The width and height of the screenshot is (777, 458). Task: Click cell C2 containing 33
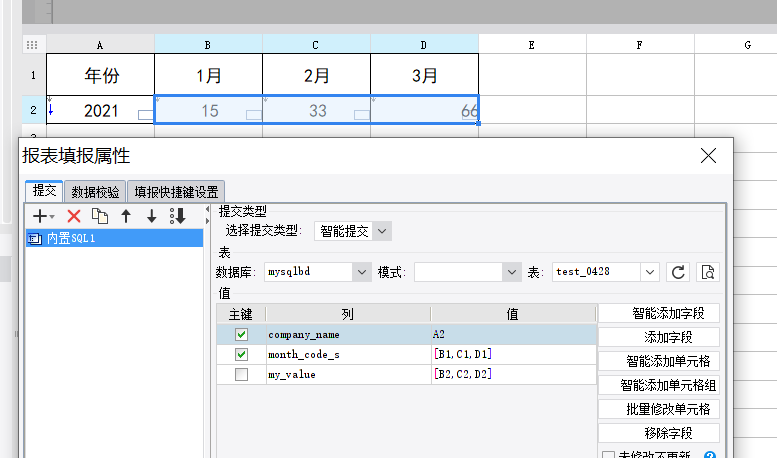316,110
